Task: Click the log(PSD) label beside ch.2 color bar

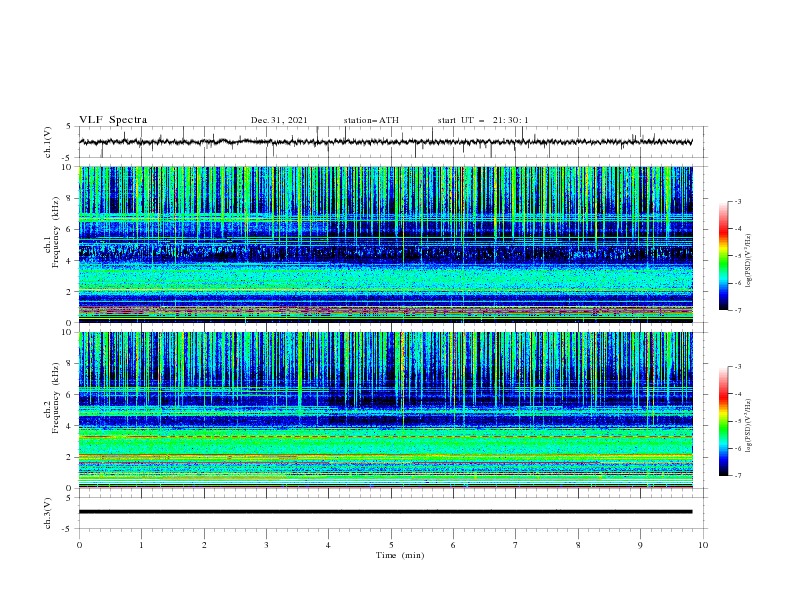Action: [748, 426]
